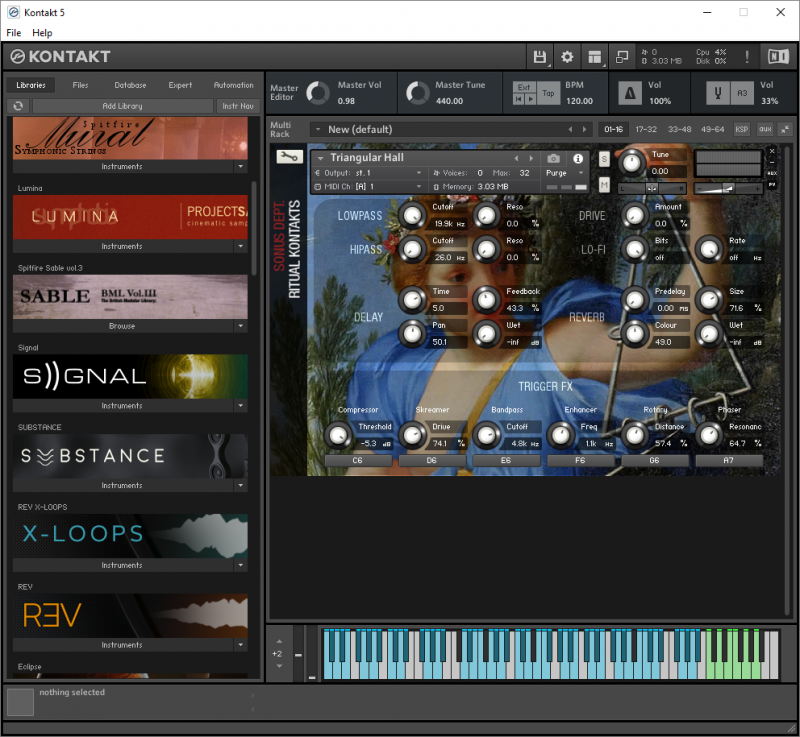The width and height of the screenshot is (800, 737).
Task: Enable the tuning fork reference tone
Action: 718,93
